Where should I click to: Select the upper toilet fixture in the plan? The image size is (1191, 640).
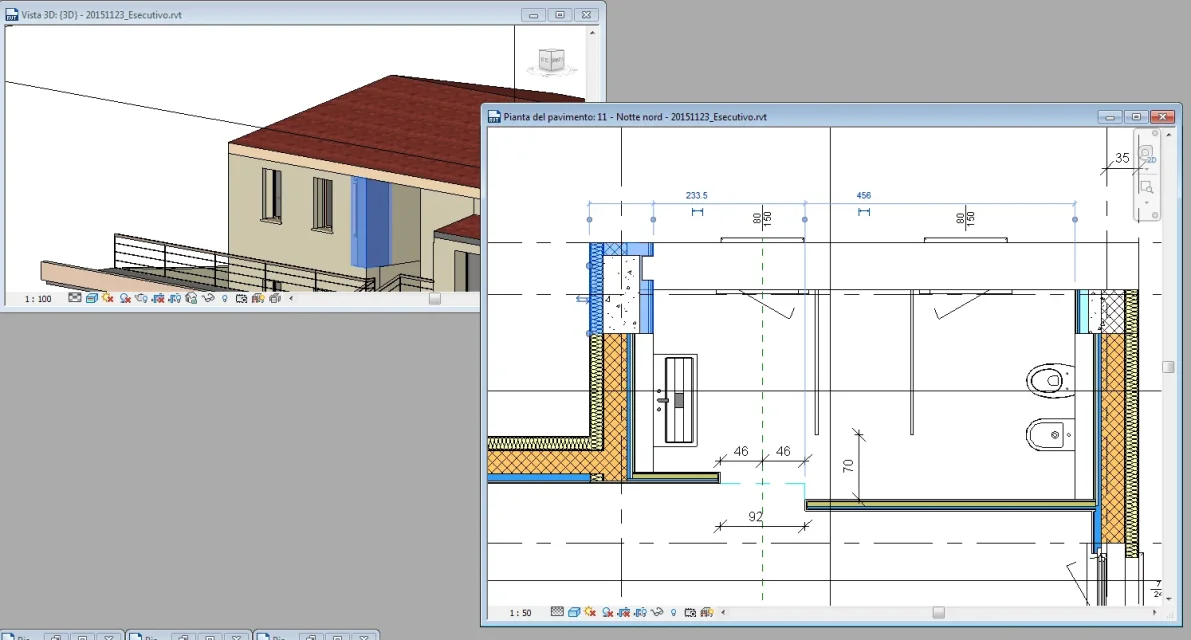point(1051,380)
